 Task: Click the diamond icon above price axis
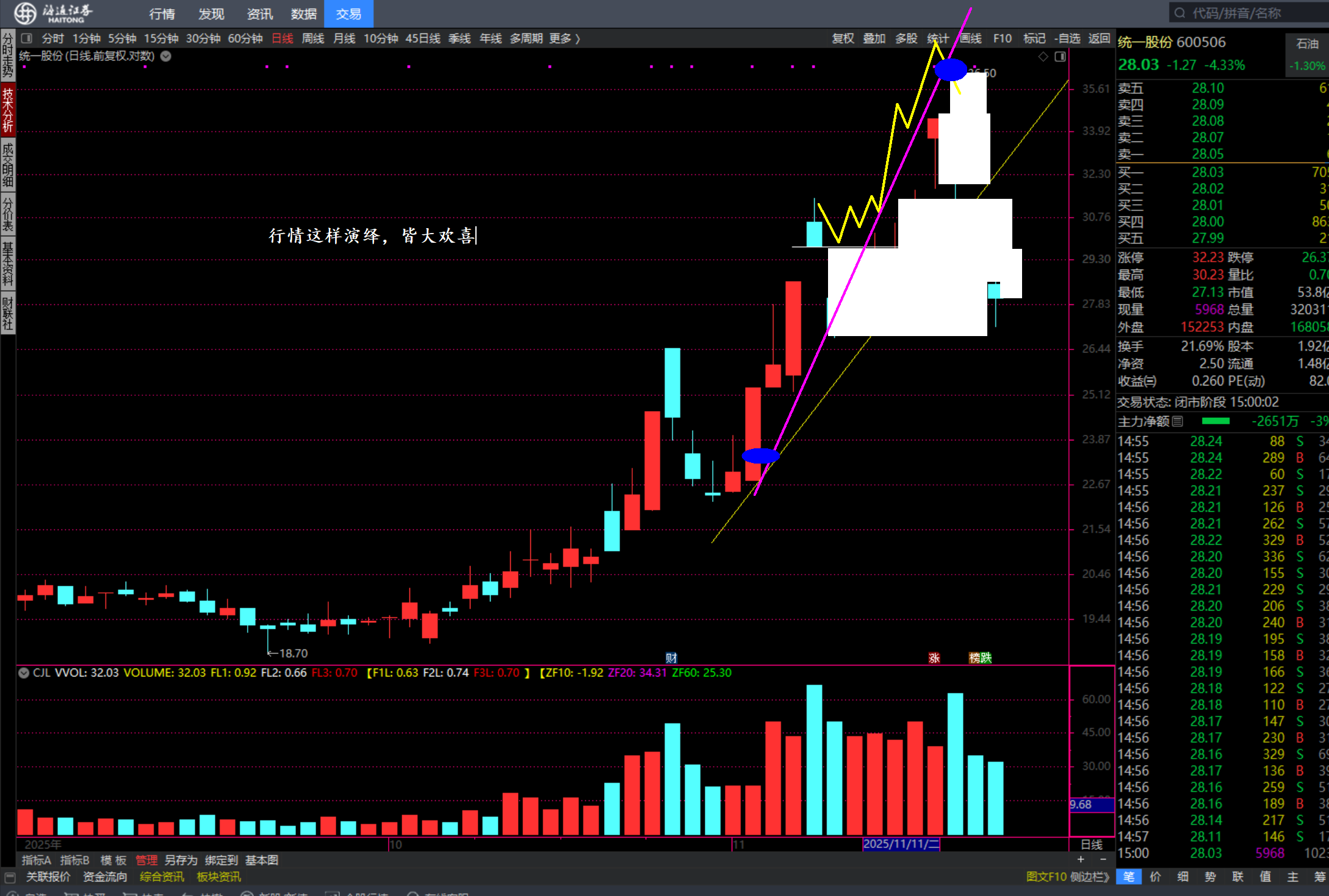click(1043, 57)
